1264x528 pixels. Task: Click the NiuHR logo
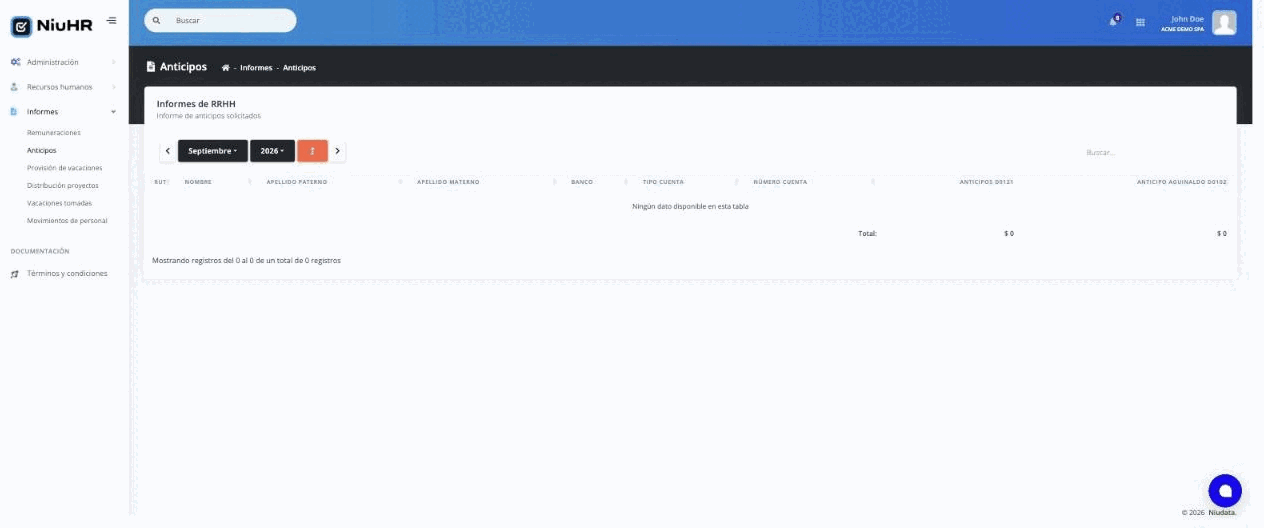(51, 25)
